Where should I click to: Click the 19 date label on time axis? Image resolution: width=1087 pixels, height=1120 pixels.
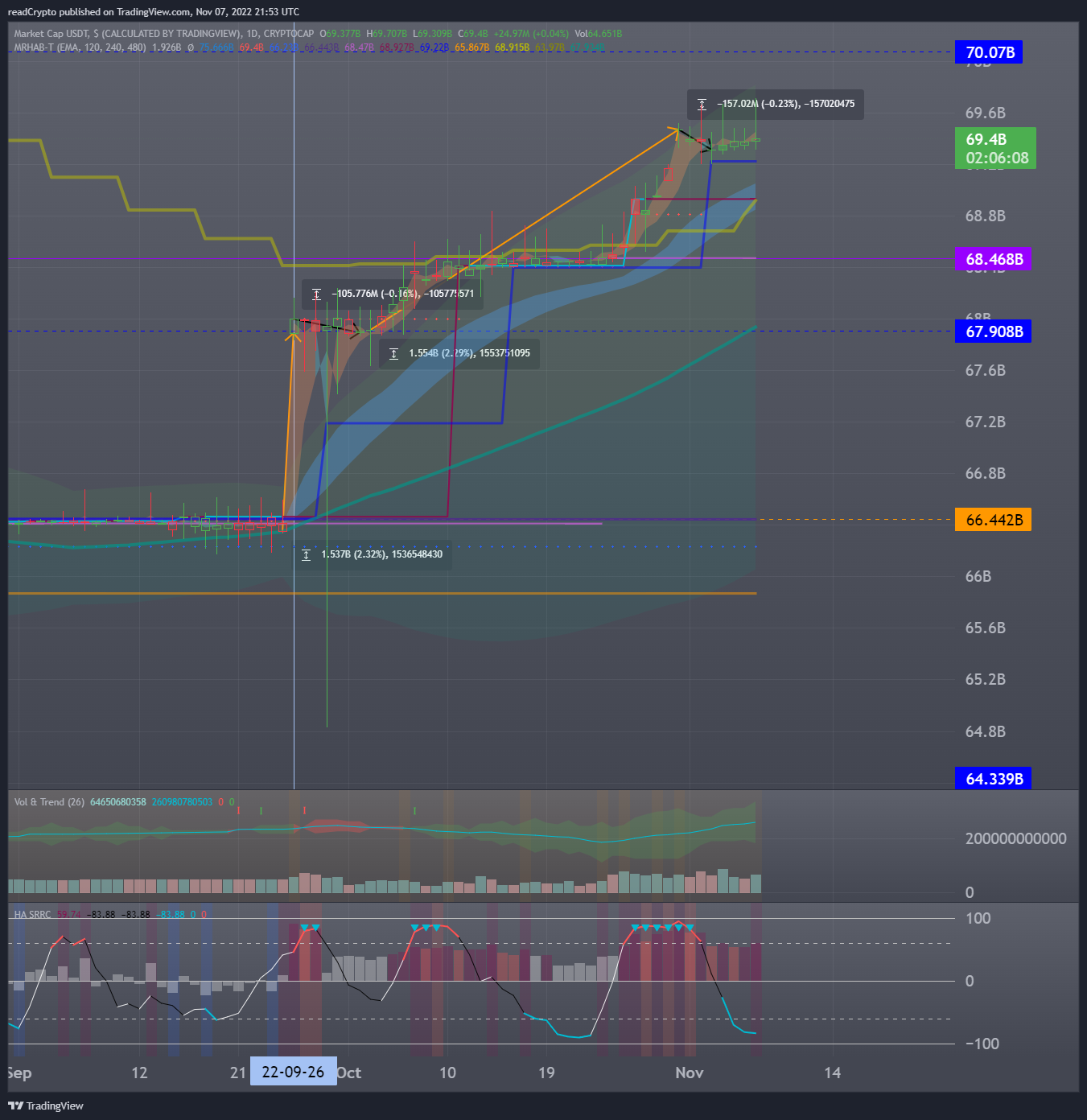pos(546,1073)
